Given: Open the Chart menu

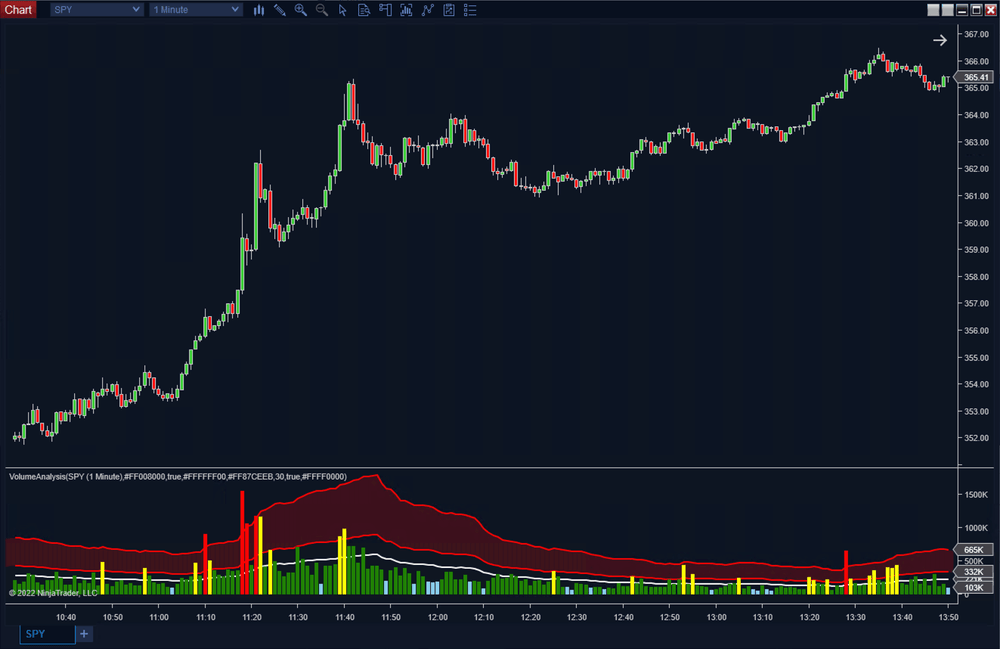Looking at the screenshot, I should [x=18, y=9].
